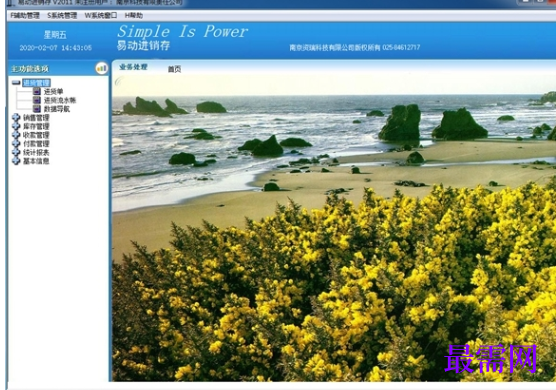
Task: Click the 主功能选项 panel header text
Action: (30, 69)
